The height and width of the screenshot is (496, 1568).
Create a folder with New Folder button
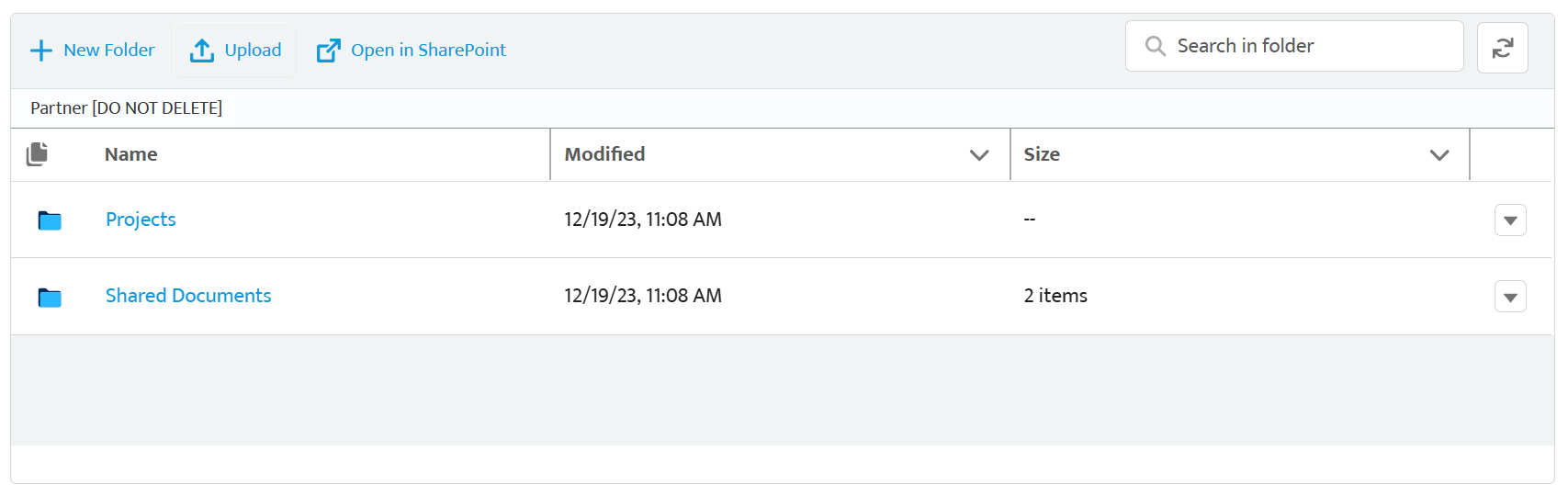92,51
